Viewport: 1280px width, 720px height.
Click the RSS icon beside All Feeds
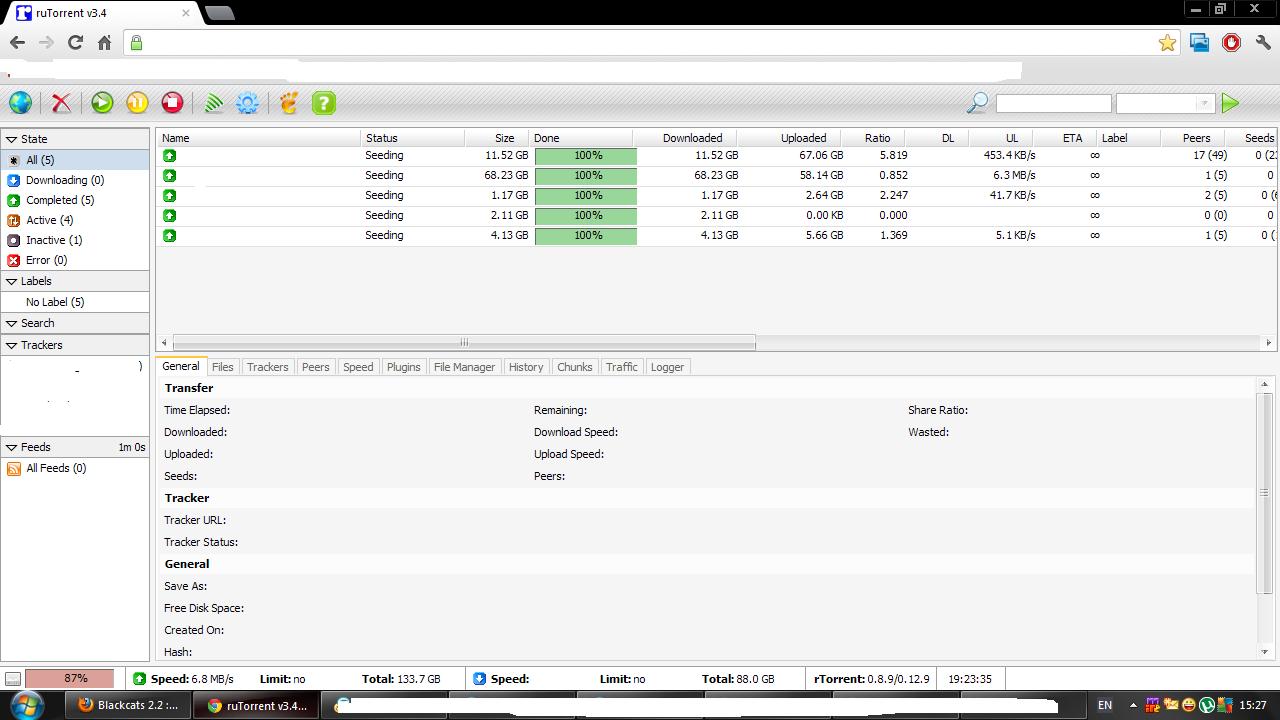(14, 469)
